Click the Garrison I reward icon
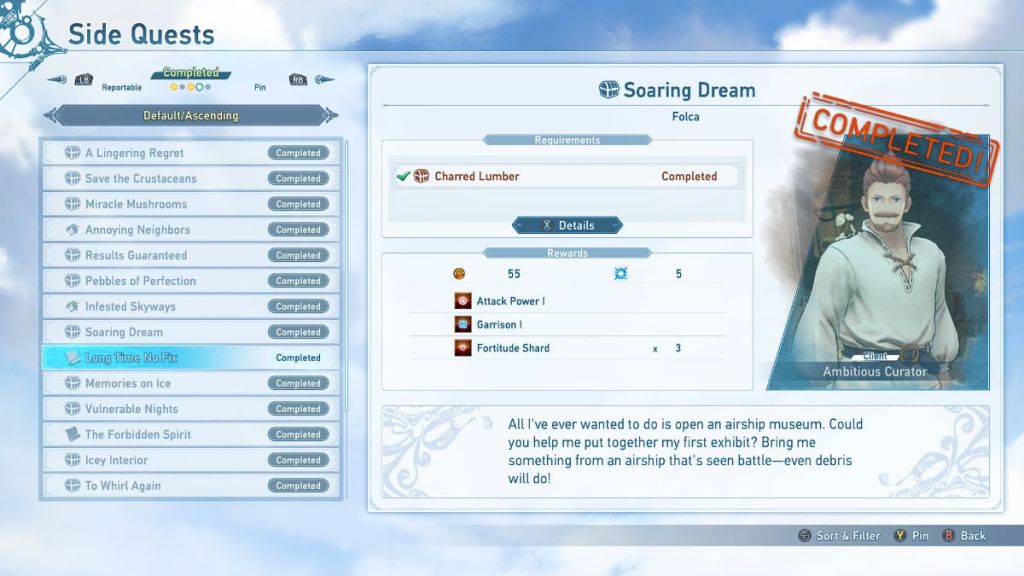Image resolution: width=1024 pixels, height=576 pixels. (x=463, y=325)
